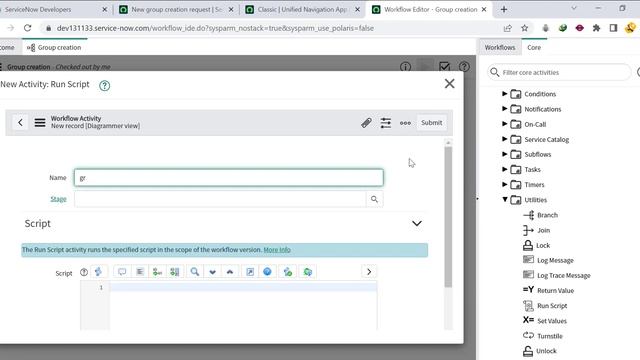The image size is (640, 360).
Task: Open the more options ellipsis icon
Action: coord(405,123)
